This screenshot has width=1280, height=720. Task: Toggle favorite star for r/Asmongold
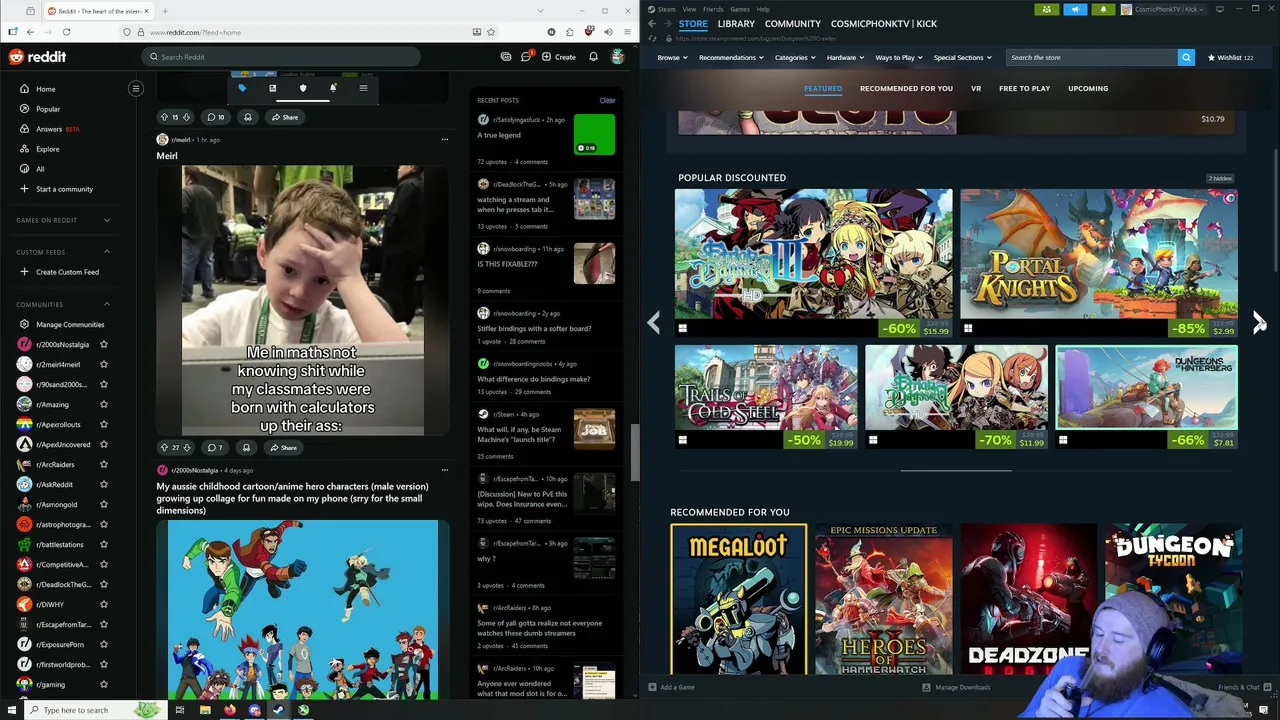point(104,505)
